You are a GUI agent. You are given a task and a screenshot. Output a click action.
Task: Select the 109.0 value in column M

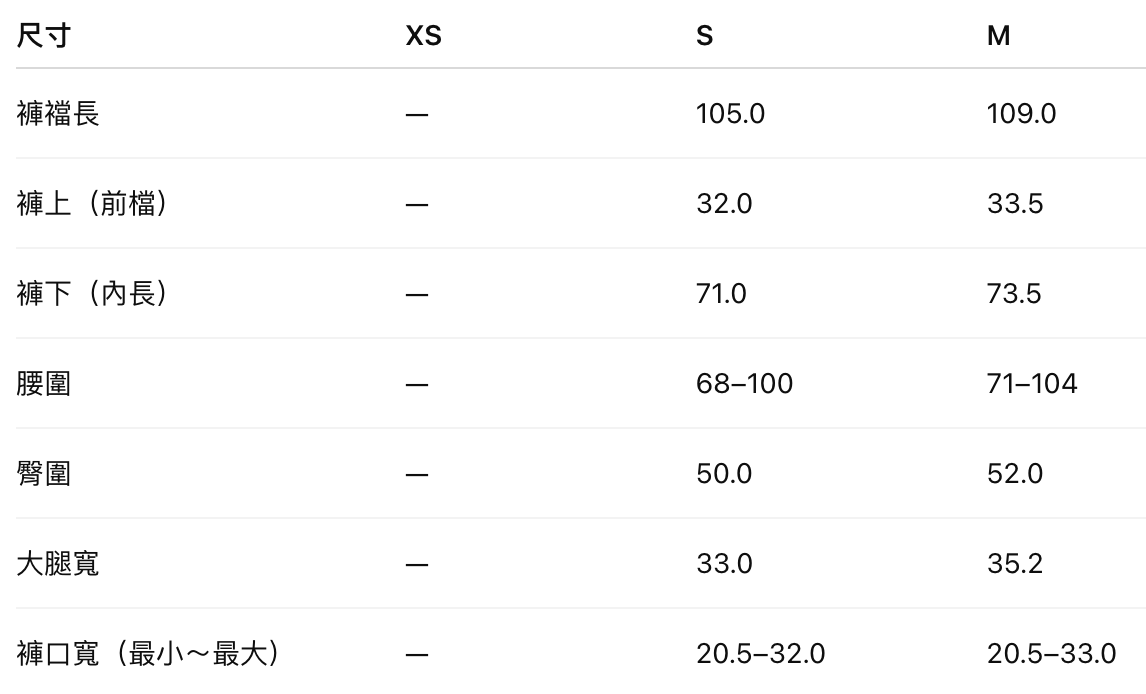click(x=1021, y=114)
